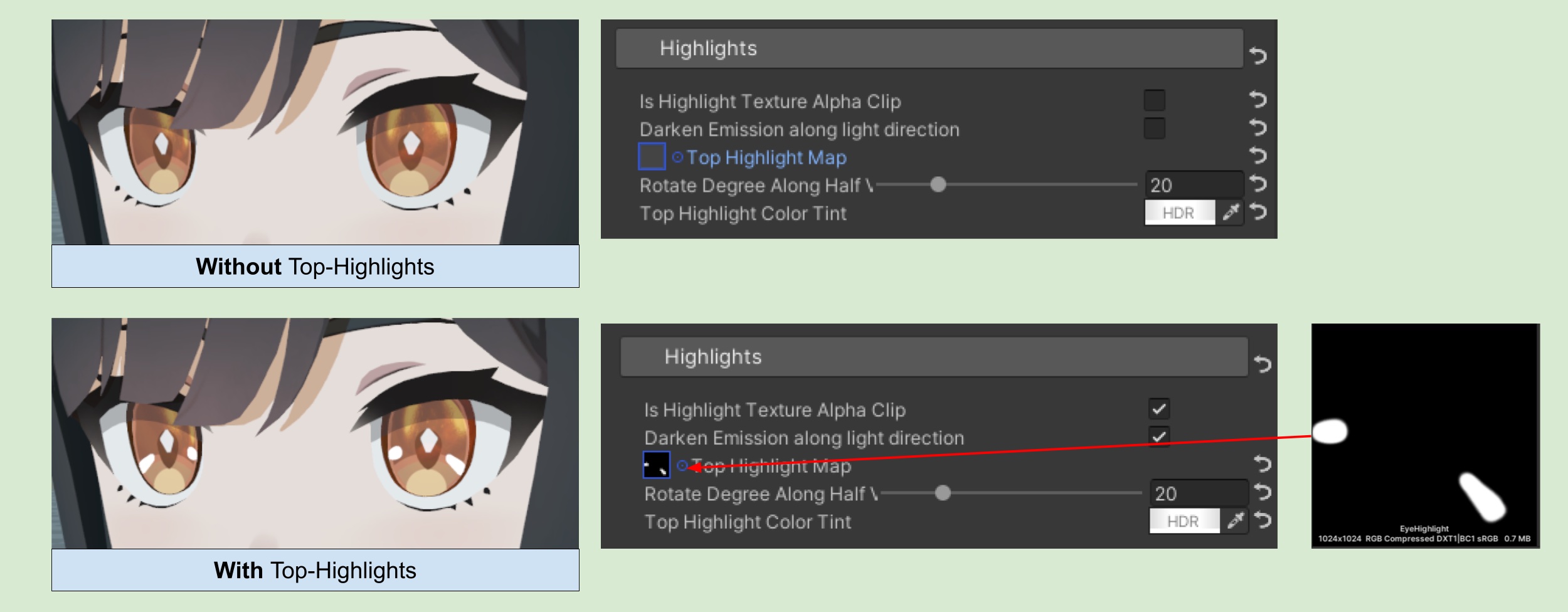Screen dimensions: 1568x612
Task: Enable the unchecked Darken Emission along light direction checkbox
Action: (x=1154, y=129)
